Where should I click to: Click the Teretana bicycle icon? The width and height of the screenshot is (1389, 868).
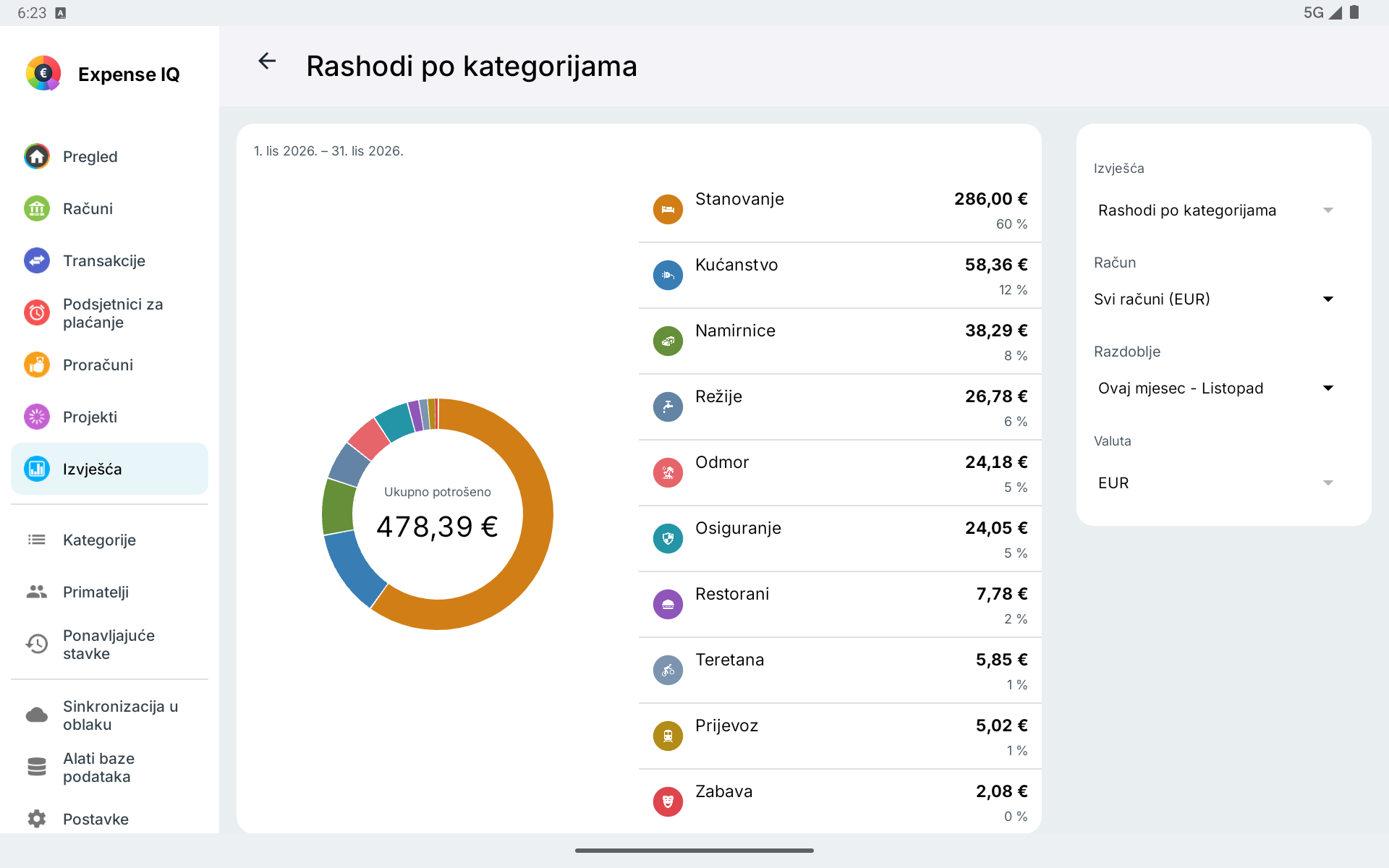click(x=668, y=671)
